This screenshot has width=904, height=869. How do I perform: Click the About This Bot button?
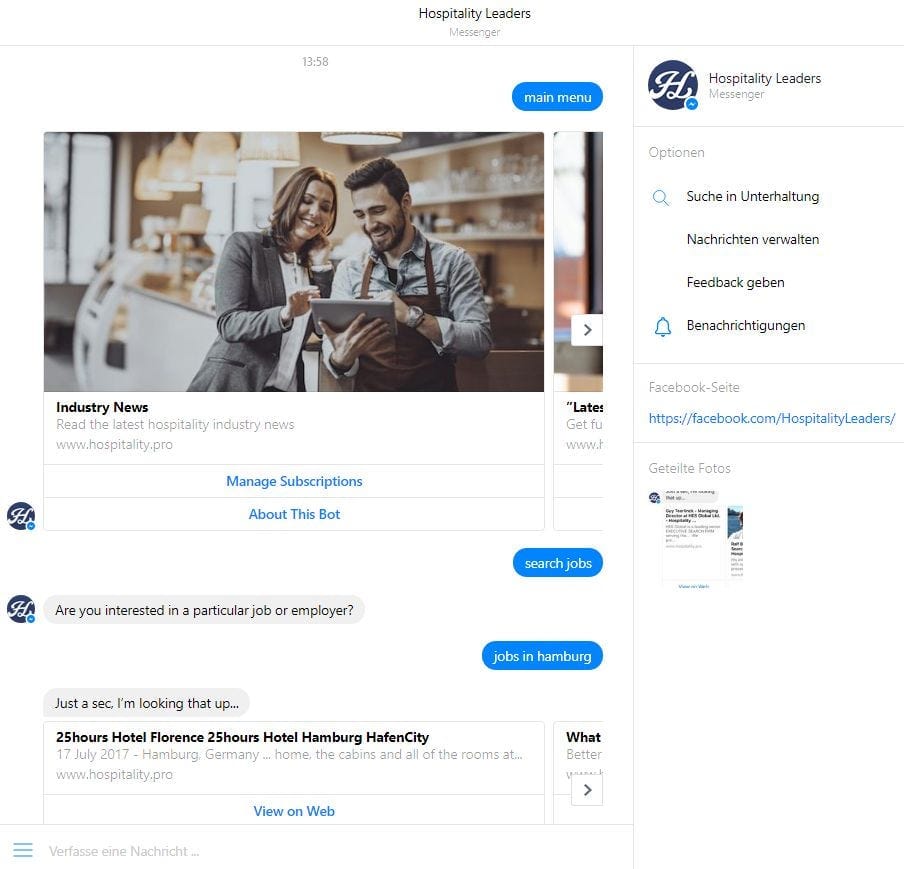(294, 514)
